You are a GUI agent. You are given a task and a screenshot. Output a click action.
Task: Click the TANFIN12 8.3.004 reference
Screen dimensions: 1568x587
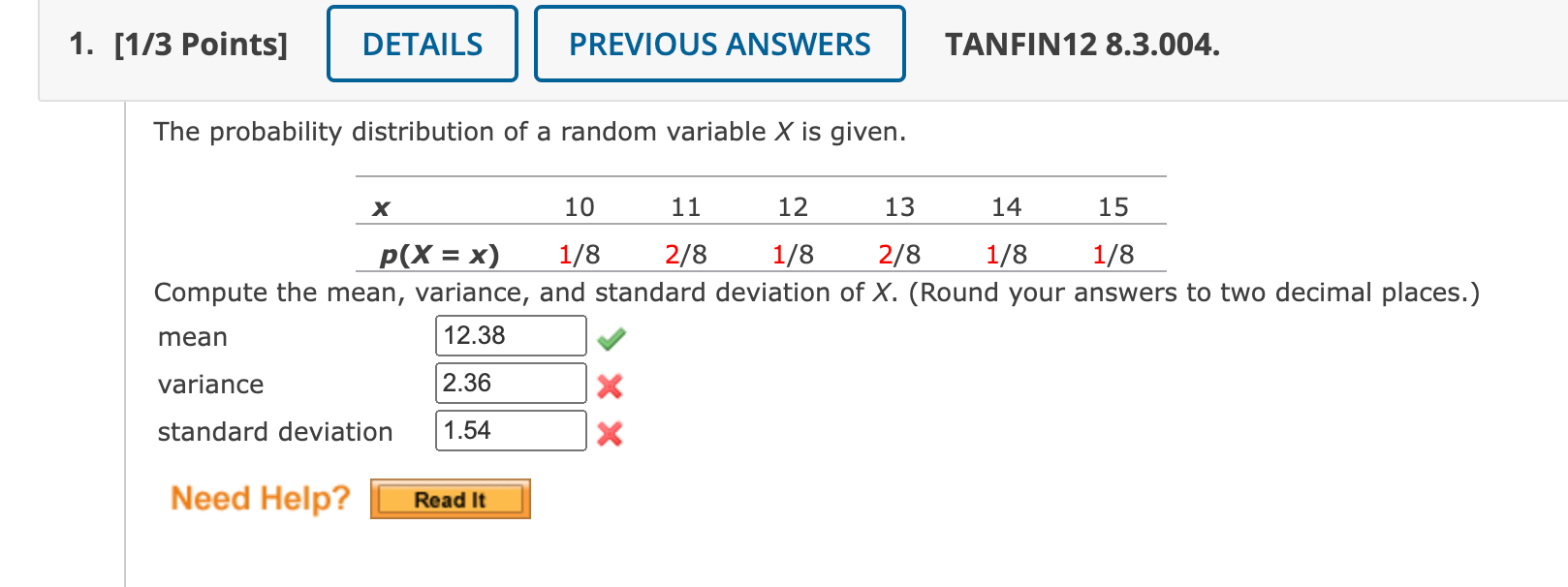coord(1082,43)
